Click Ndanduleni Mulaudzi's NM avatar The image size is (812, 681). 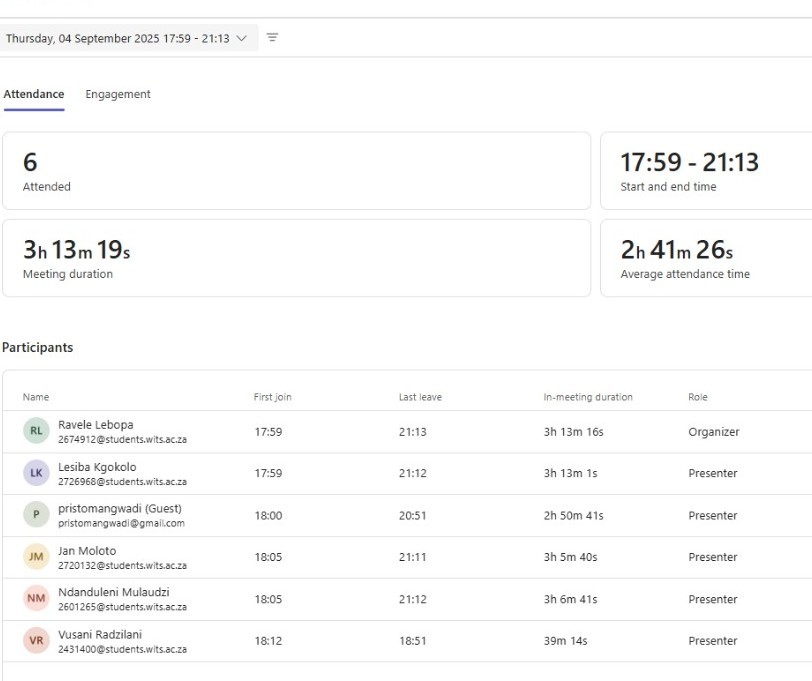pyautogui.click(x=35, y=599)
